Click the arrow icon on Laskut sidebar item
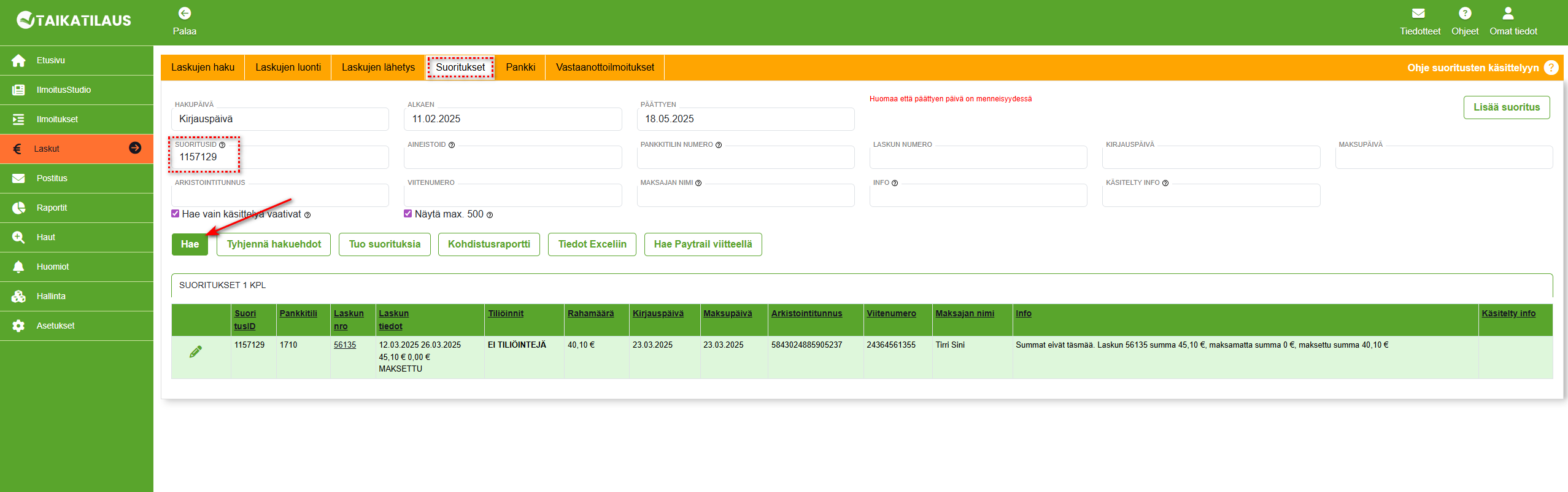Viewport: 1568px width, 492px height. (x=135, y=148)
